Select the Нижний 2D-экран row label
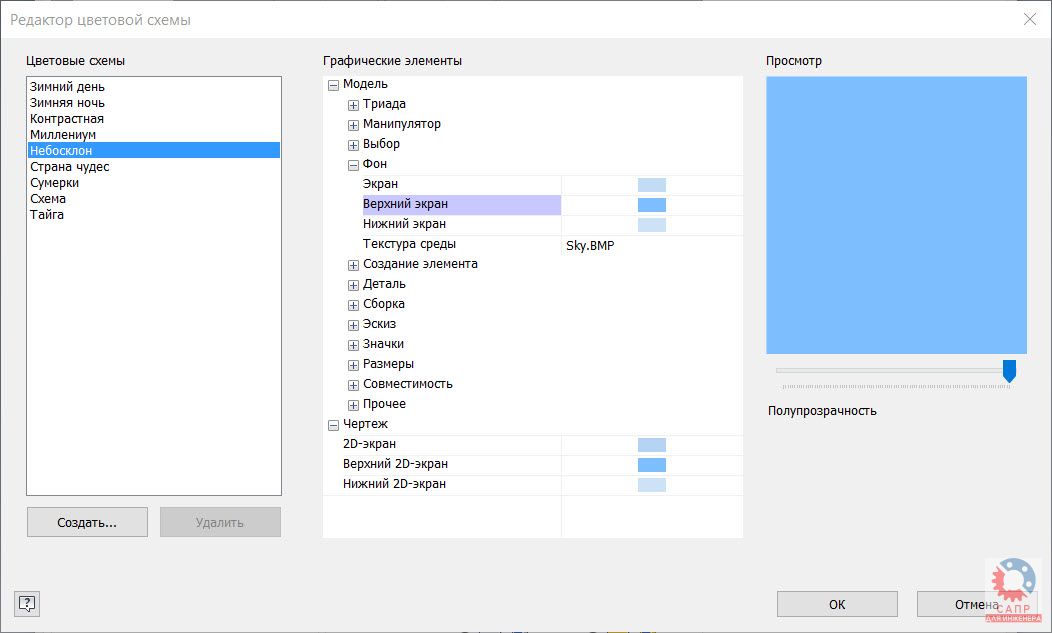This screenshot has height=633, width=1052. pos(394,484)
